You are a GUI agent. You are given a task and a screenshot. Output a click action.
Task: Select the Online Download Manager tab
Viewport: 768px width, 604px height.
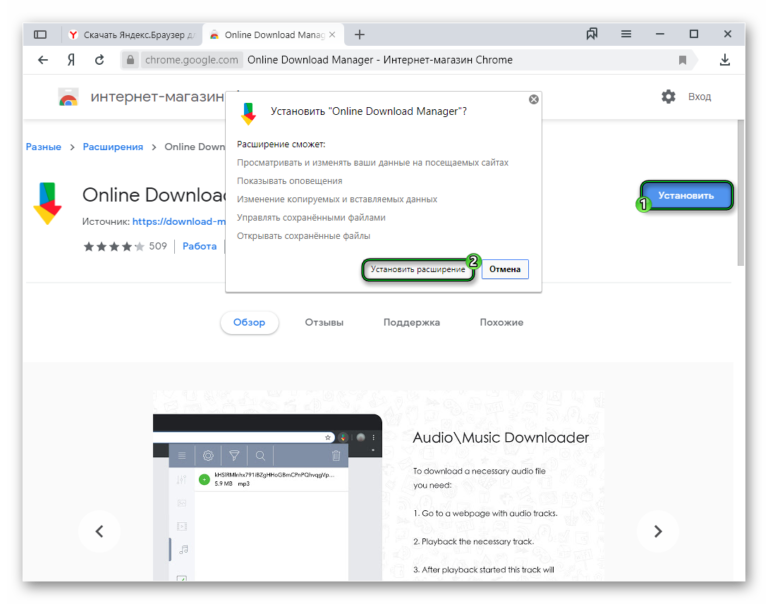[272, 35]
